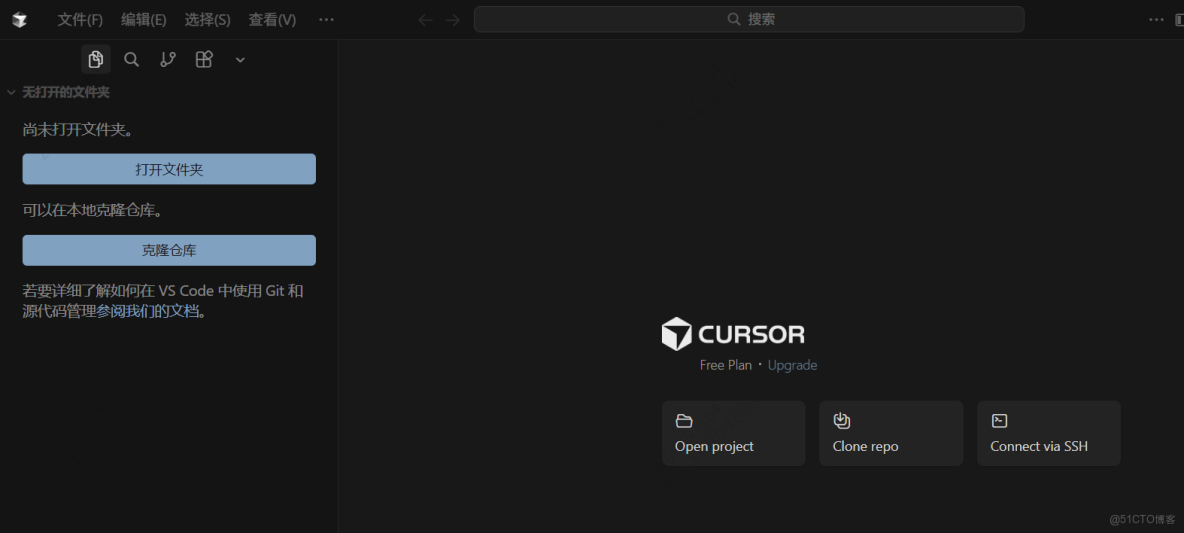The image size is (1184, 533).
Task: Click the Free Plan text
Action: (x=726, y=365)
